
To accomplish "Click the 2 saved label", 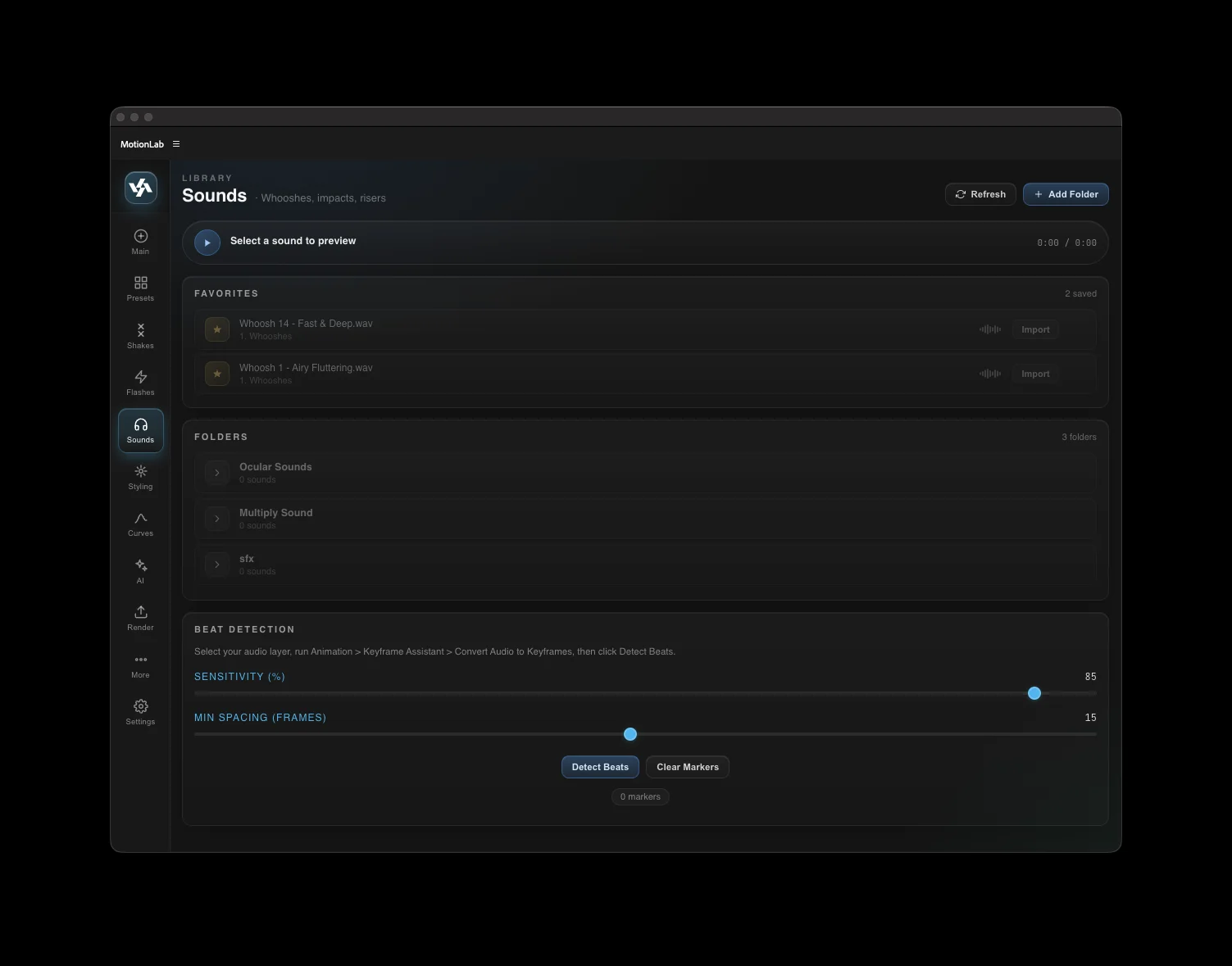I will pos(1080,293).
